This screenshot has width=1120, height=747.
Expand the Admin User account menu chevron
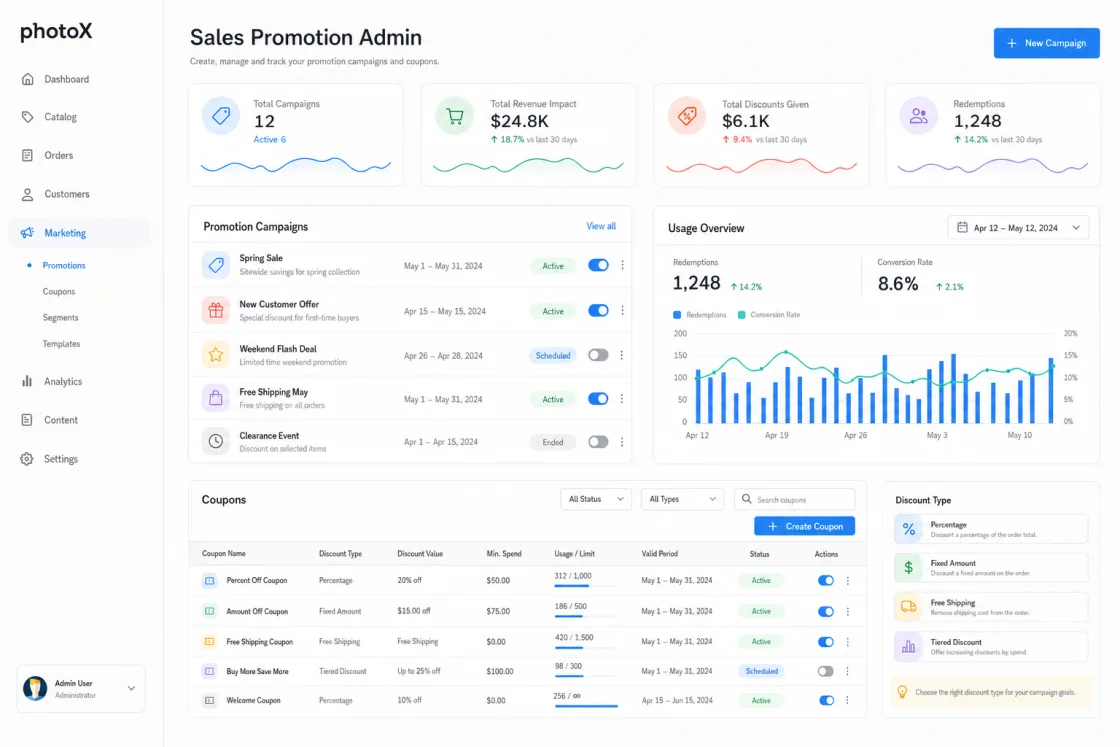(131, 688)
